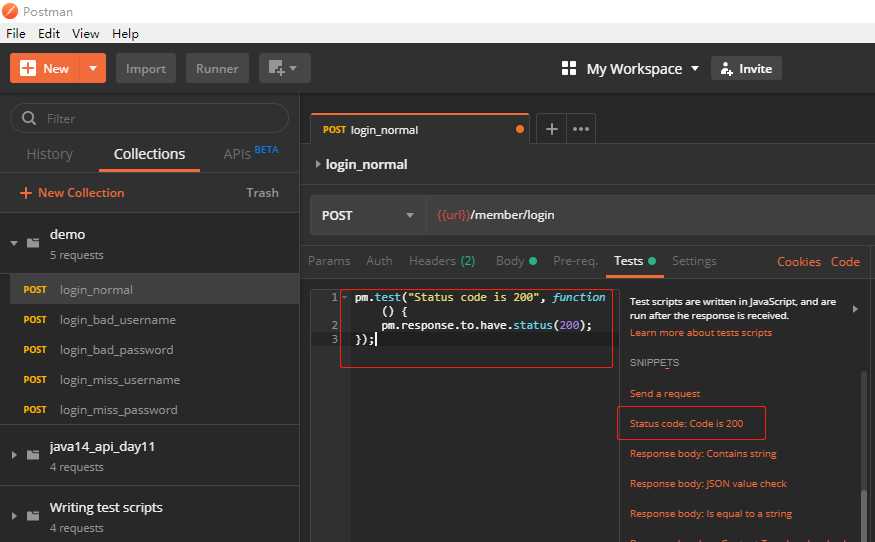Open the New button dropdown arrow

click(93, 68)
